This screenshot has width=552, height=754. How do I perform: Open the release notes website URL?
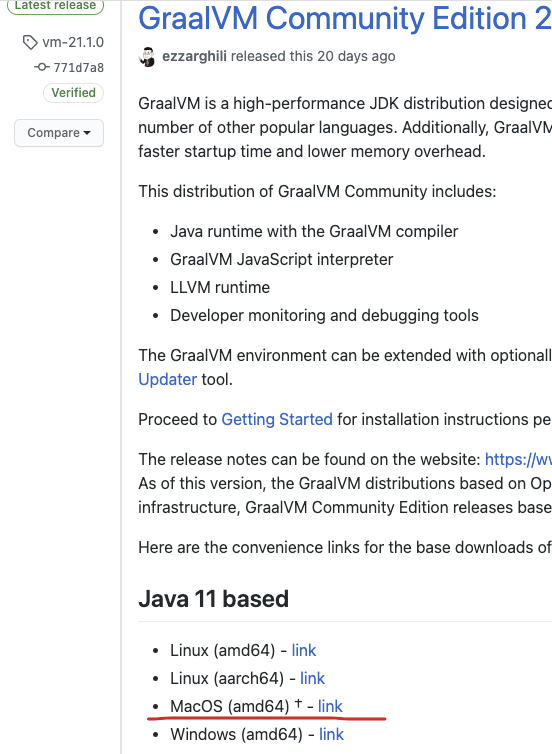[518, 459]
